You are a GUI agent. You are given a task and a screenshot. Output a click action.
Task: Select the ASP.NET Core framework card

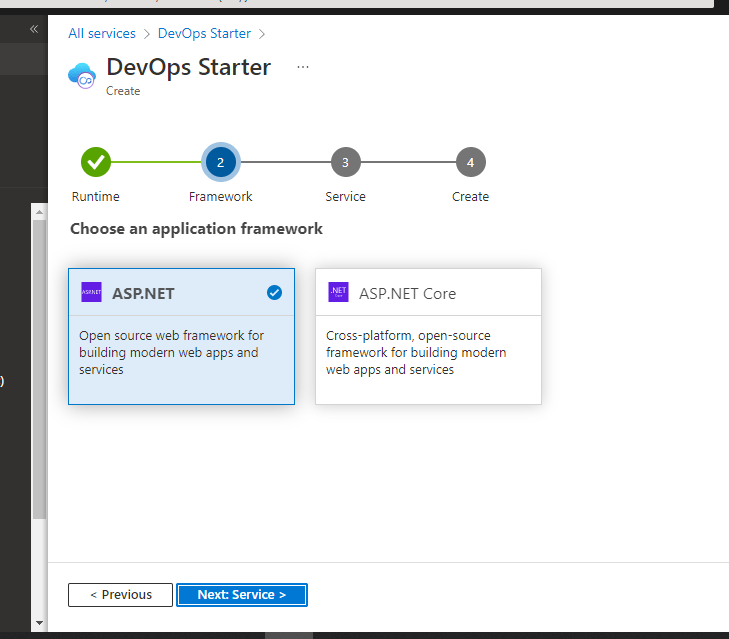click(x=428, y=336)
